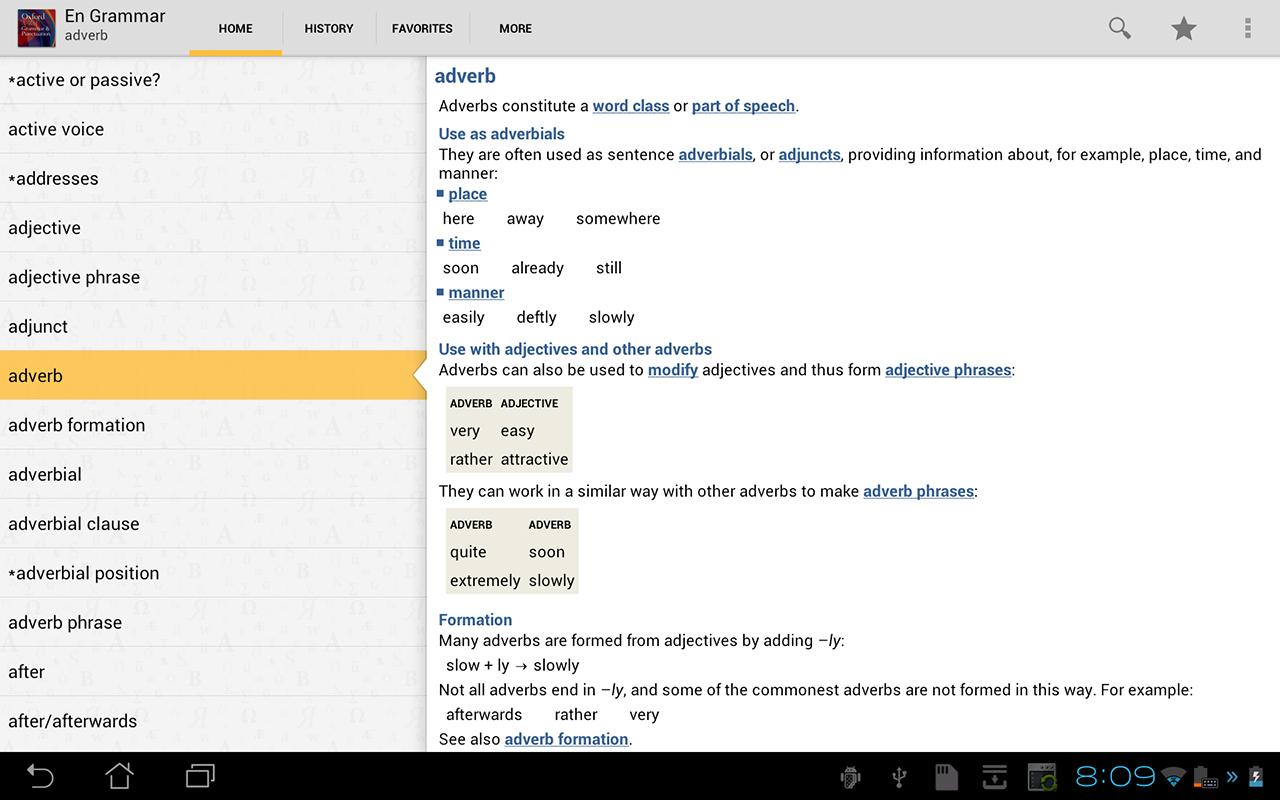Open the three-dot overflow menu
Image resolution: width=1280 pixels, height=800 pixels.
click(1247, 28)
